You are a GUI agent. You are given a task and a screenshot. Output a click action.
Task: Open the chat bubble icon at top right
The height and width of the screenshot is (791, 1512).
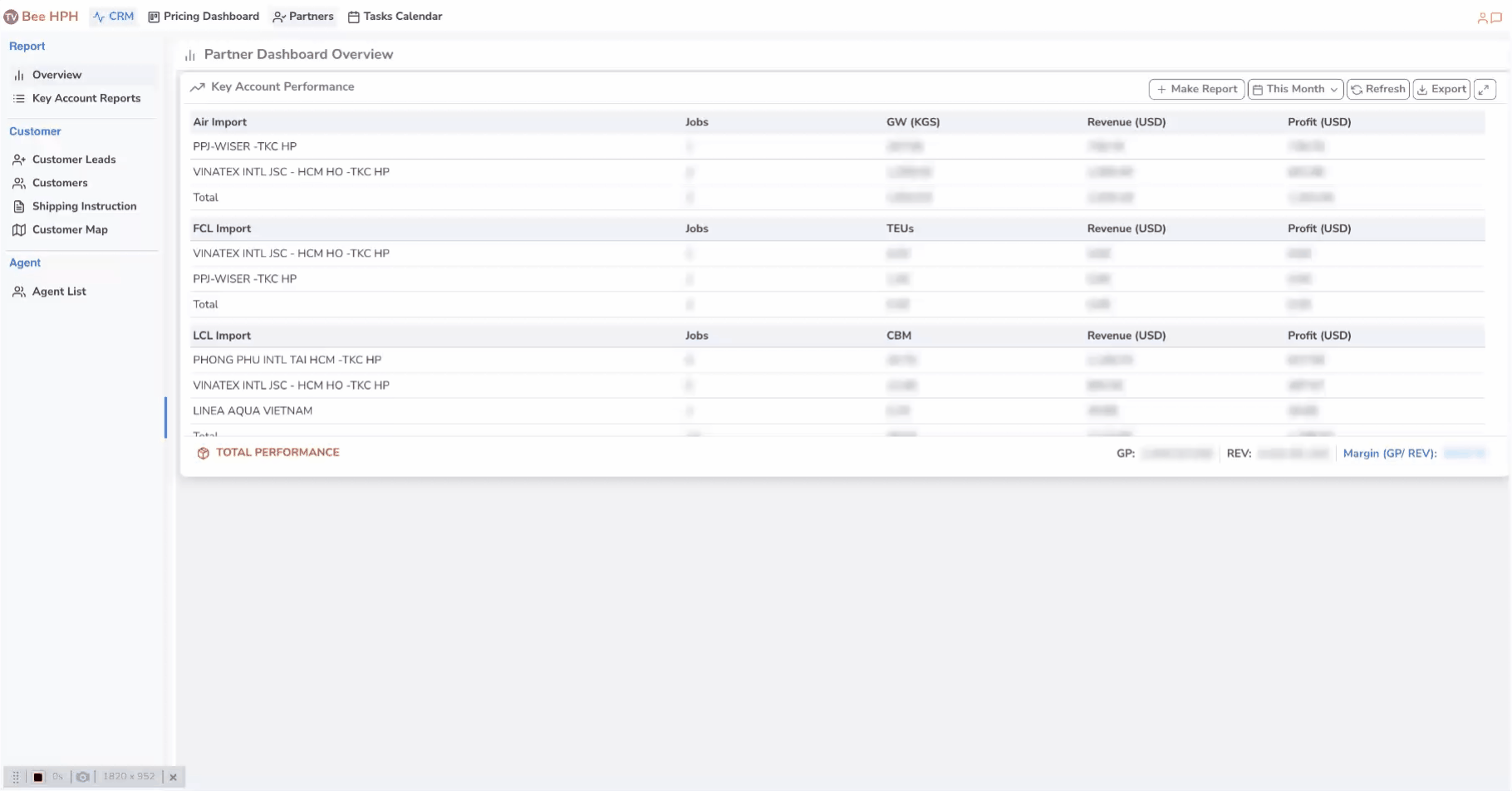pyautogui.click(x=1495, y=17)
